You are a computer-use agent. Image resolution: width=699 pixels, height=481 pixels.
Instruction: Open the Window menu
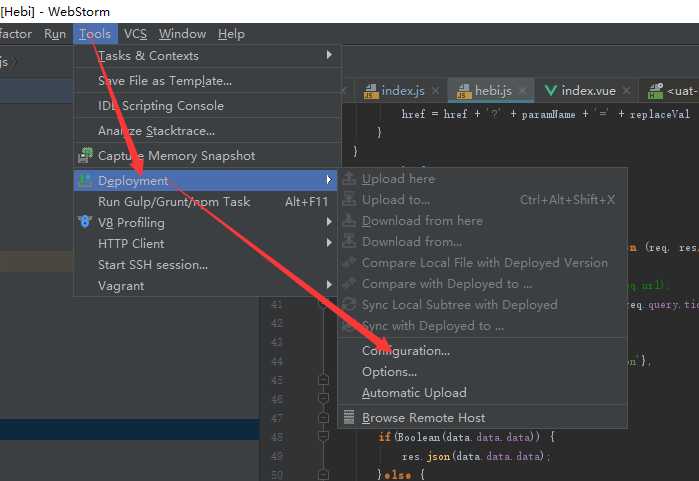tap(182, 34)
